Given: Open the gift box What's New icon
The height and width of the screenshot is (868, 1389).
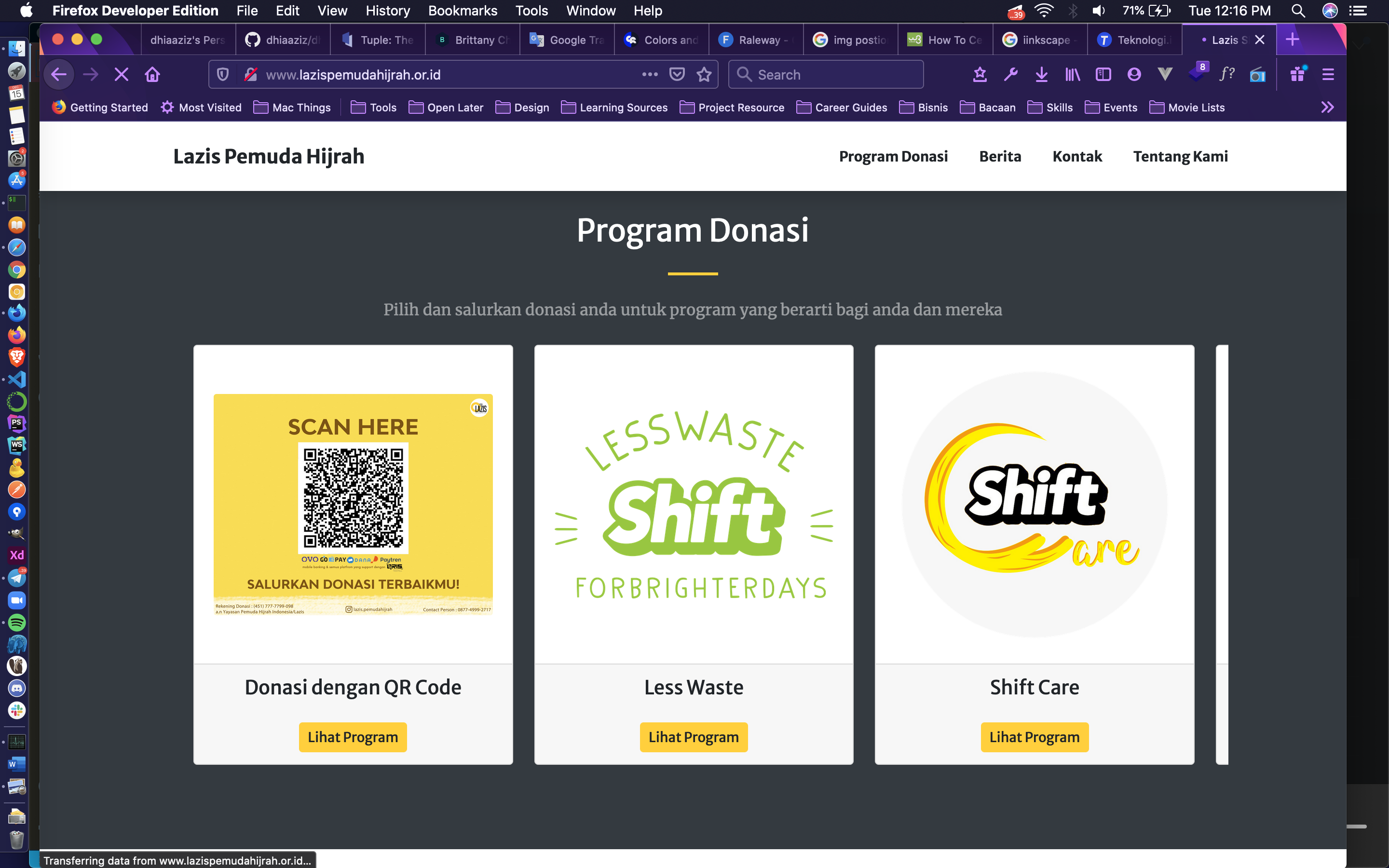Looking at the screenshot, I should [x=1298, y=75].
